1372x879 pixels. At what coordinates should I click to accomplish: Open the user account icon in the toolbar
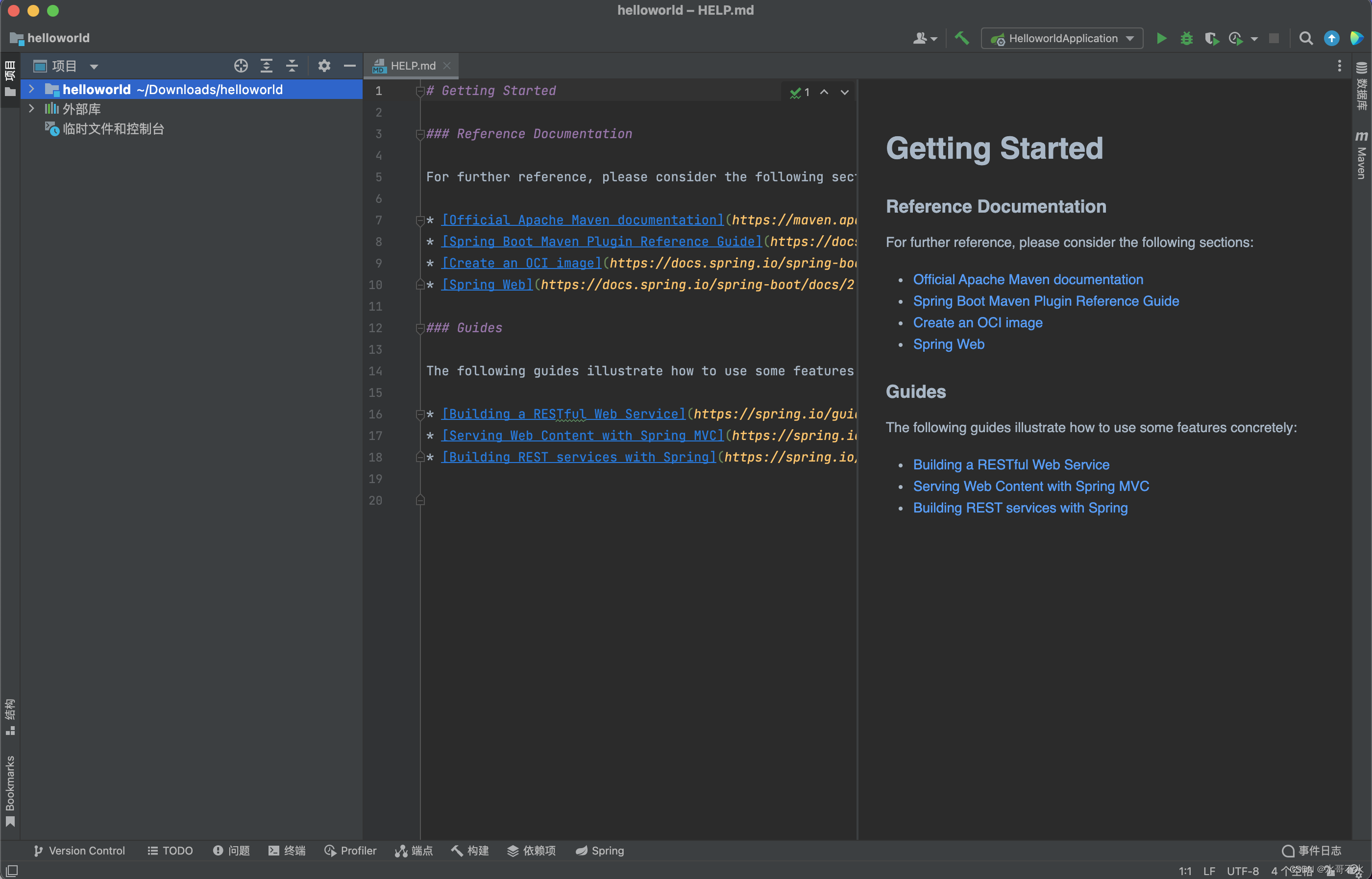tap(919, 38)
